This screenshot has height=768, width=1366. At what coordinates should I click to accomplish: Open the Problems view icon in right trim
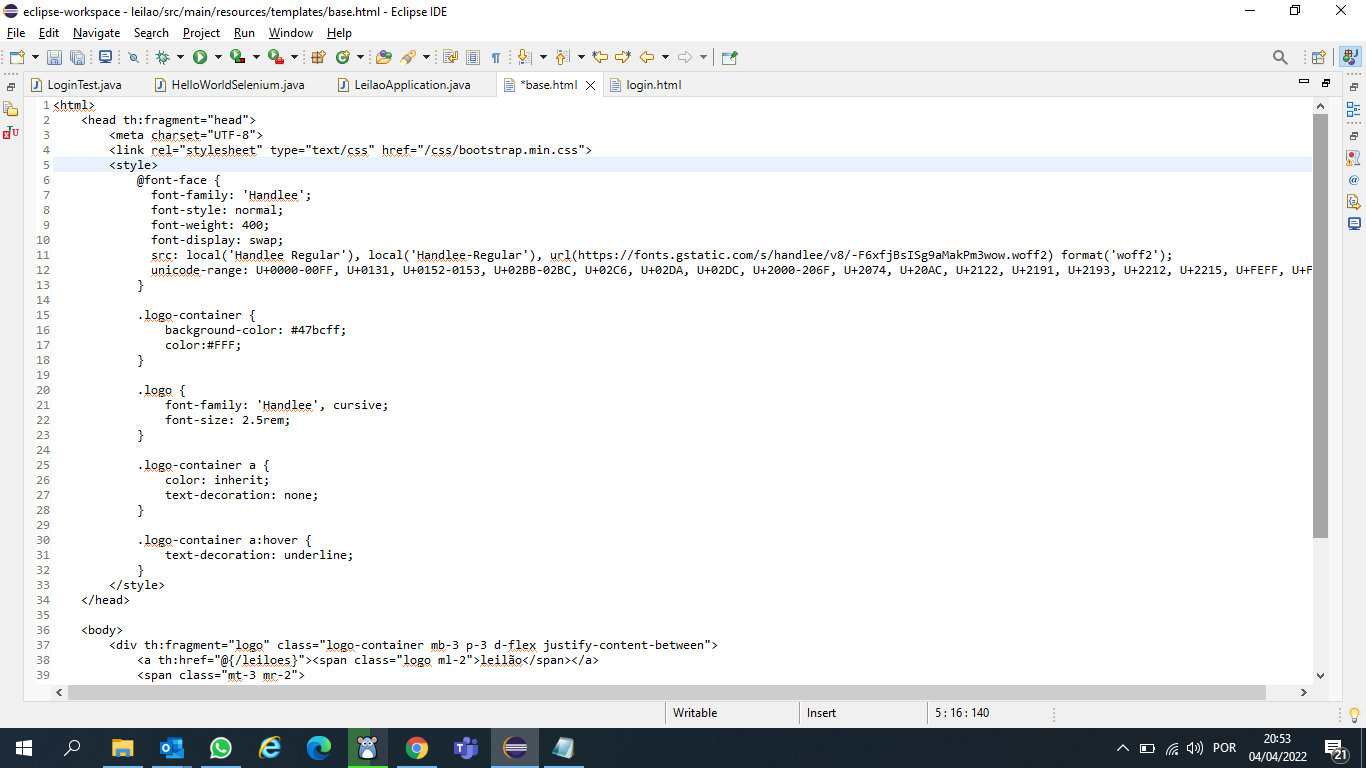tap(1354, 158)
